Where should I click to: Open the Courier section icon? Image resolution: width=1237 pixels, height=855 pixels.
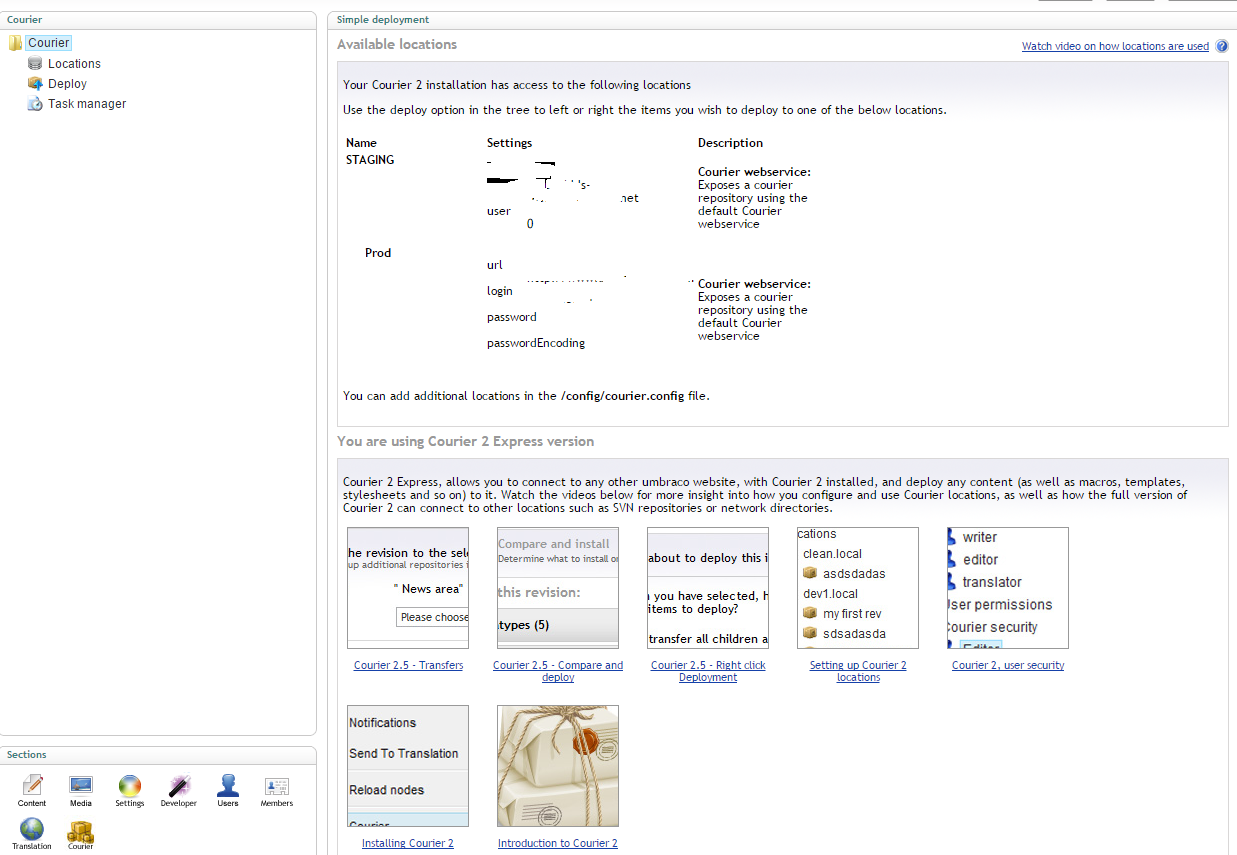(x=81, y=830)
